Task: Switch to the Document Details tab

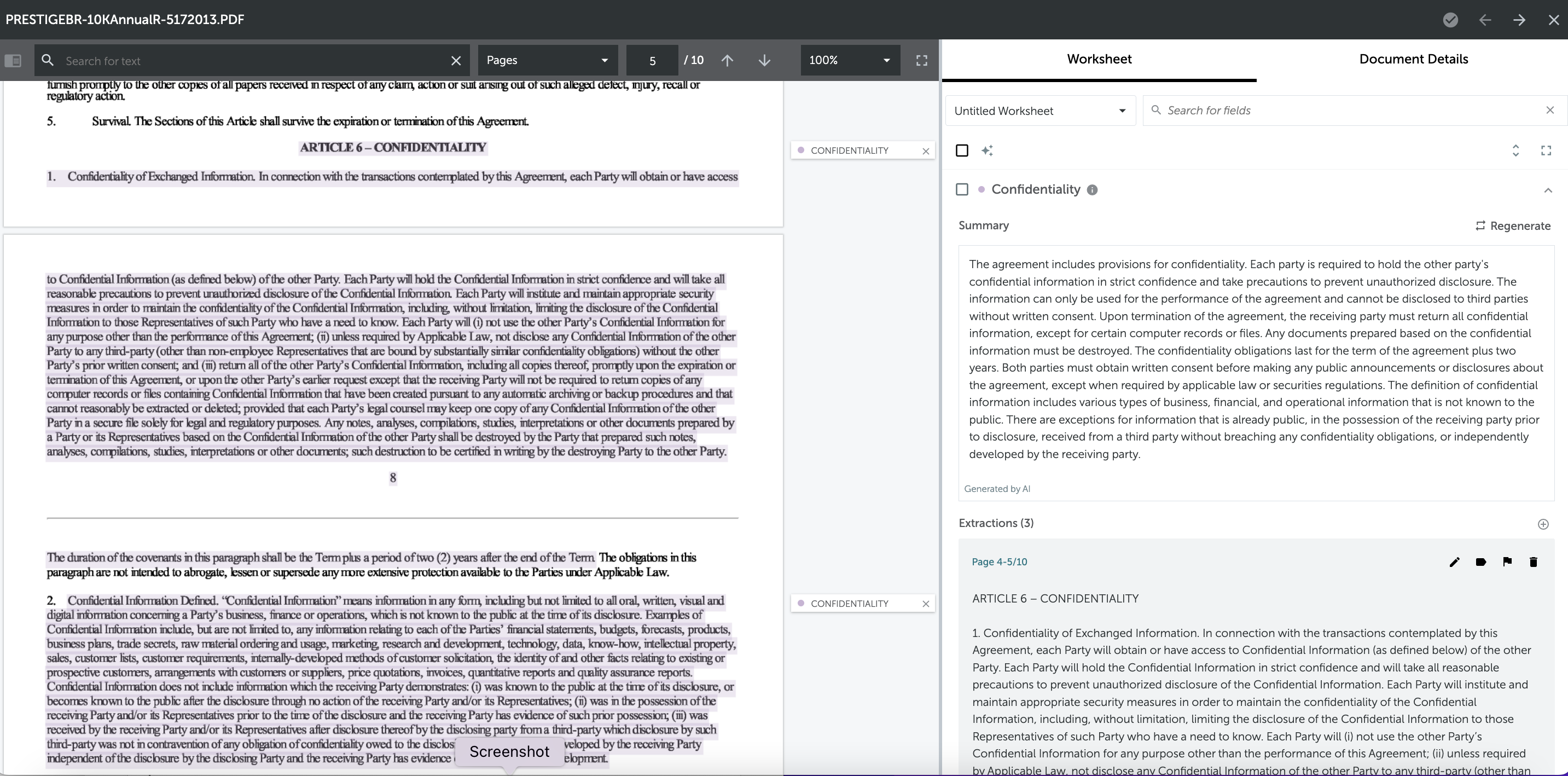Action: click(1413, 59)
